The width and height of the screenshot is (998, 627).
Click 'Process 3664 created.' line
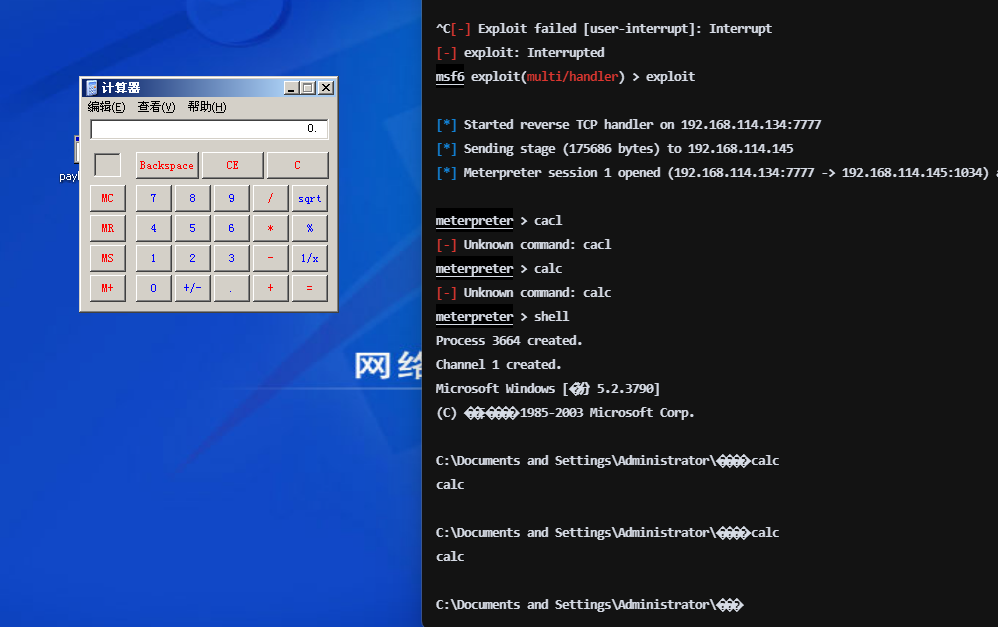coord(509,341)
